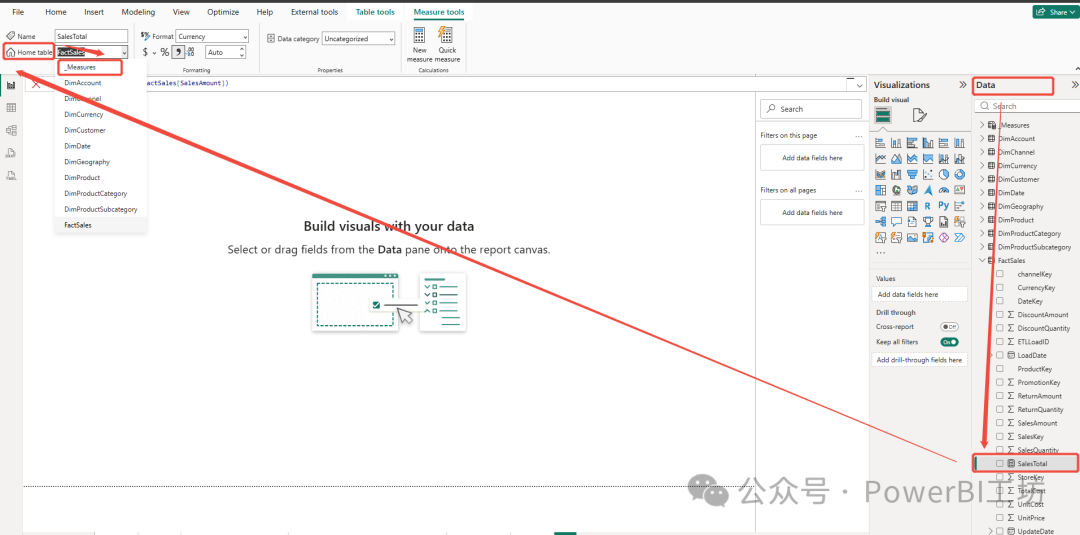Viewport: 1080px width, 535px height.
Task: Select the Q&A speech bubble visual
Action: click(x=896, y=222)
